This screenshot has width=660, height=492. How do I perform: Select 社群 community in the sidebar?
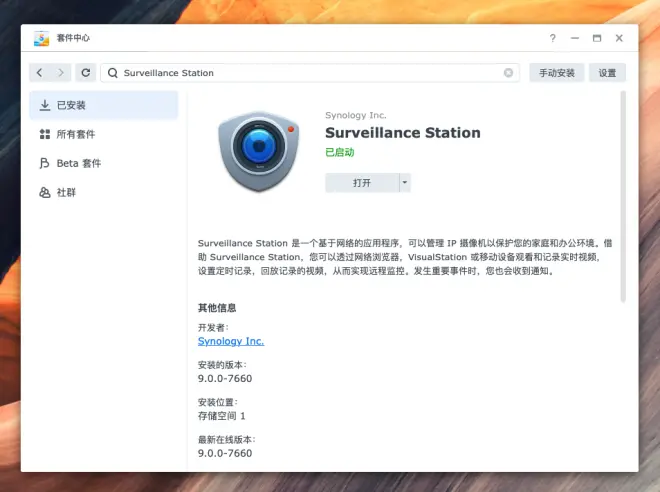[104, 192]
